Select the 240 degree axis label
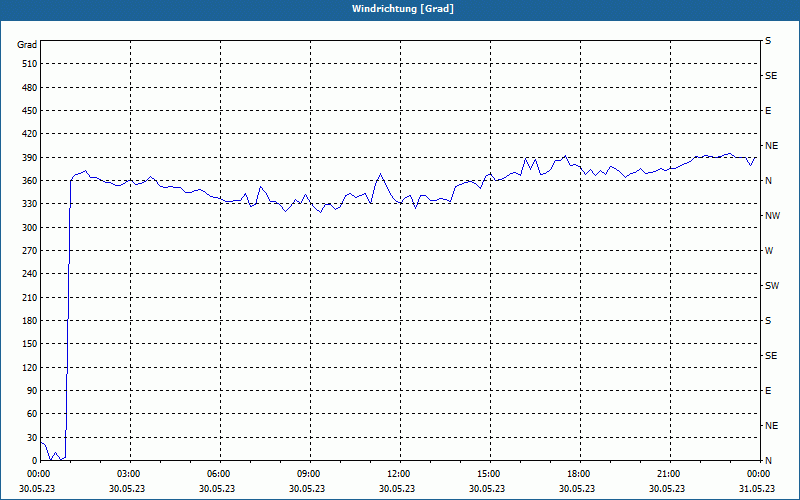The image size is (800, 500). [x=30, y=274]
